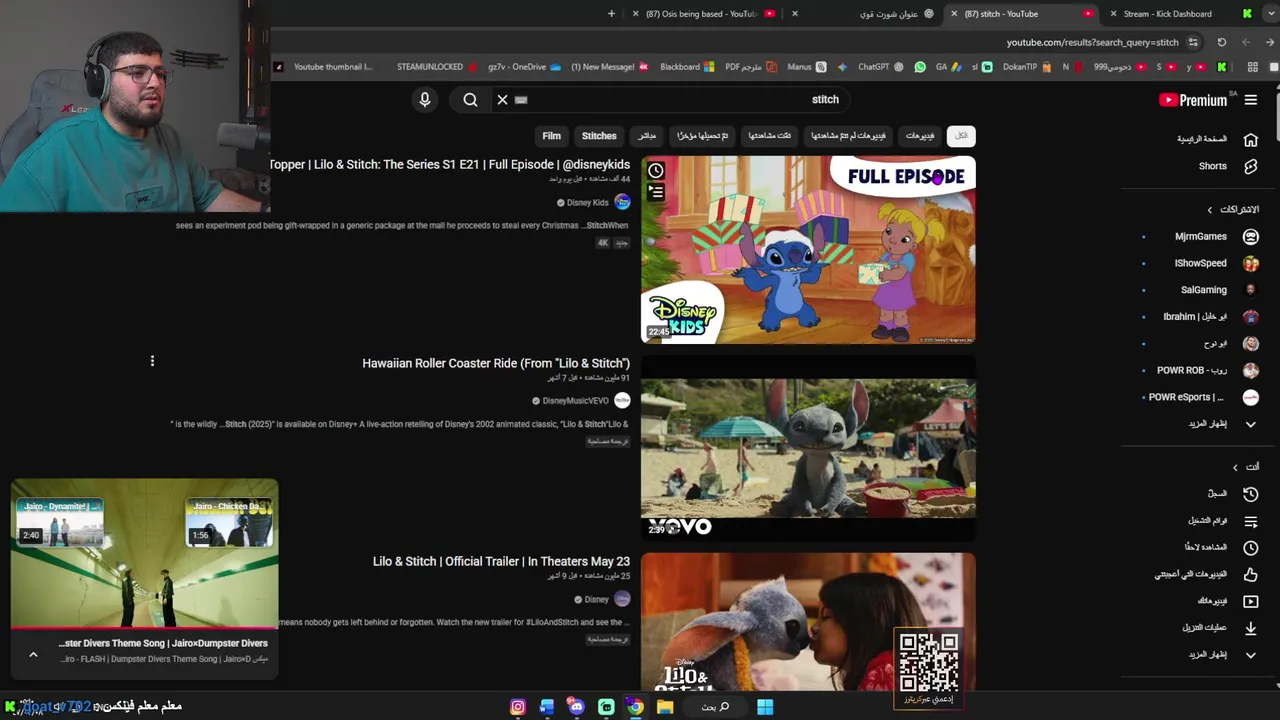The width and height of the screenshot is (1280, 720).
Task: Open the gz7v - OneDrive bookmark
Action: coord(523,67)
